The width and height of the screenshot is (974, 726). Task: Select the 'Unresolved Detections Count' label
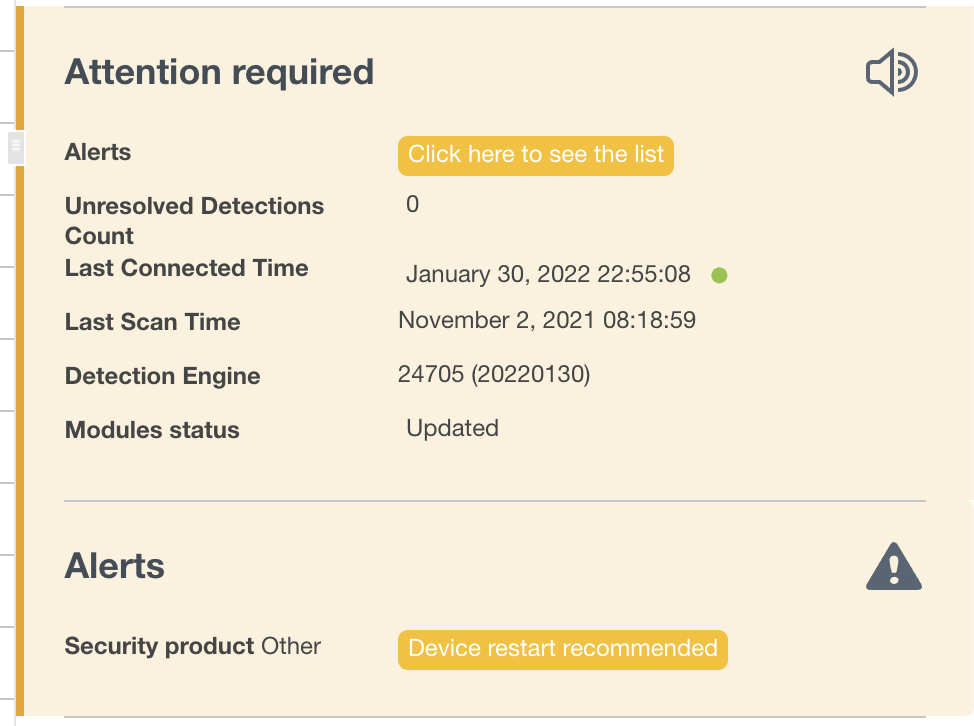coord(194,220)
